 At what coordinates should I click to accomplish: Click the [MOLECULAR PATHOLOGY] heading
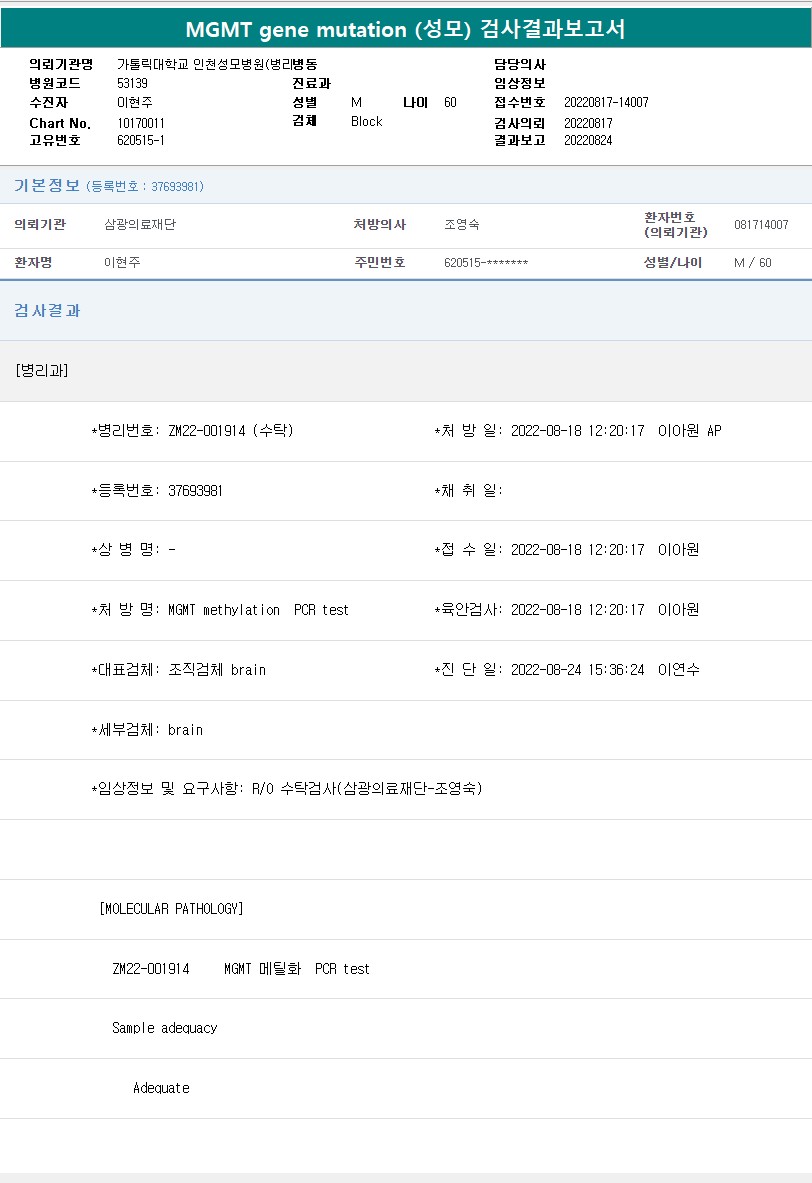[171, 909]
